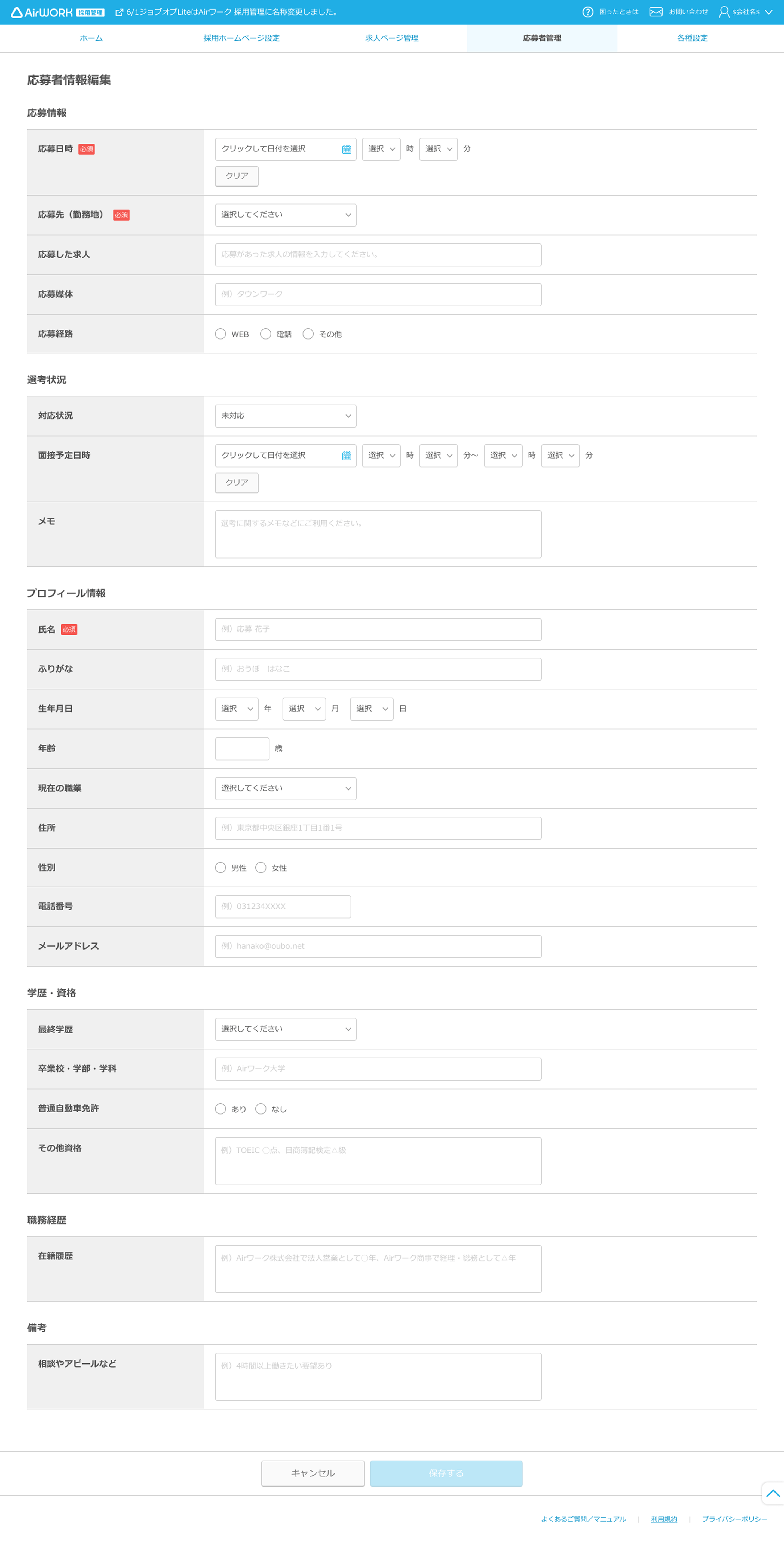Click the envelope contact icon
Viewport: 784px width, 1544px height.
point(656,12)
